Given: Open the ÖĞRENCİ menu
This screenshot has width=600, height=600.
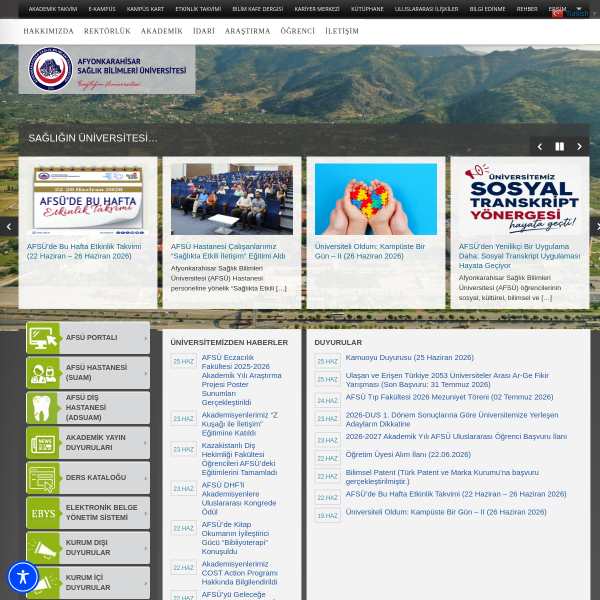Looking at the screenshot, I should 297,31.
